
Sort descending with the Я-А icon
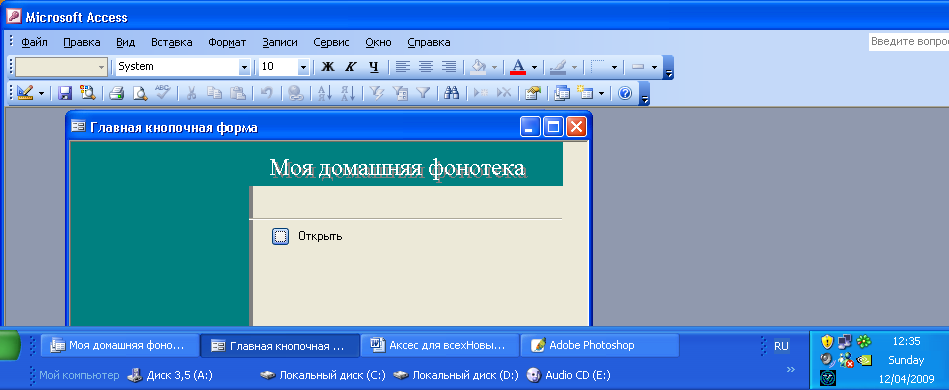347,93
